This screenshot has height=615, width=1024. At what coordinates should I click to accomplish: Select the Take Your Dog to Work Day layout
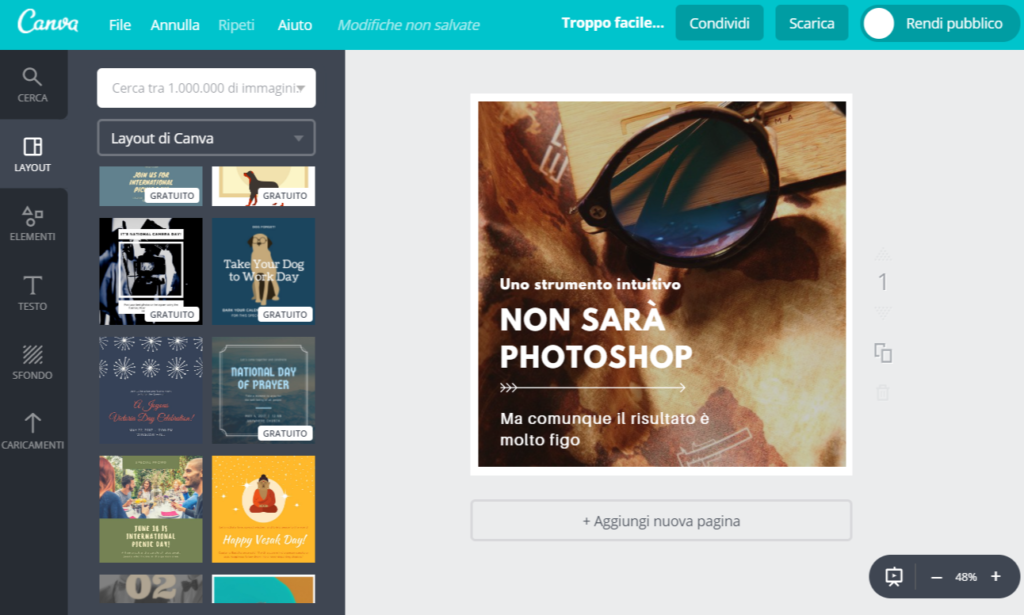click(263, 271)
